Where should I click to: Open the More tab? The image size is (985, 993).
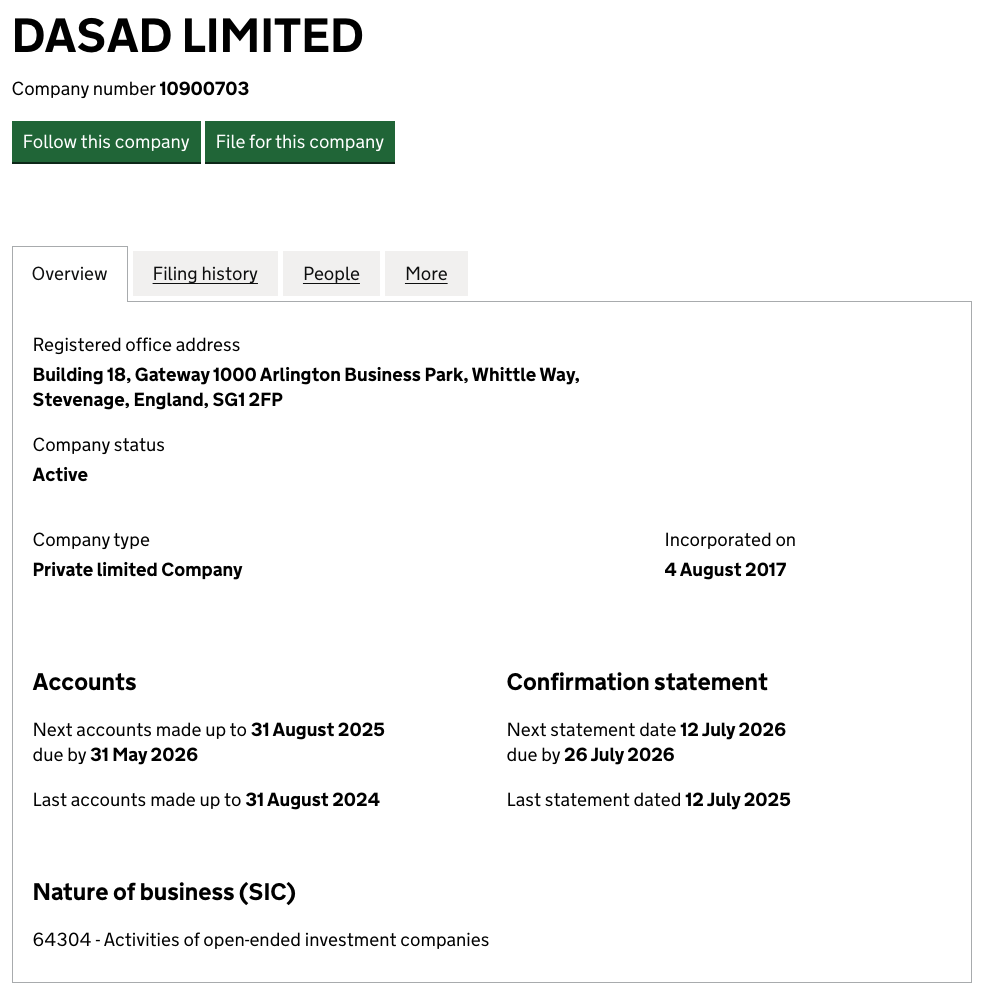coord(426,274)
